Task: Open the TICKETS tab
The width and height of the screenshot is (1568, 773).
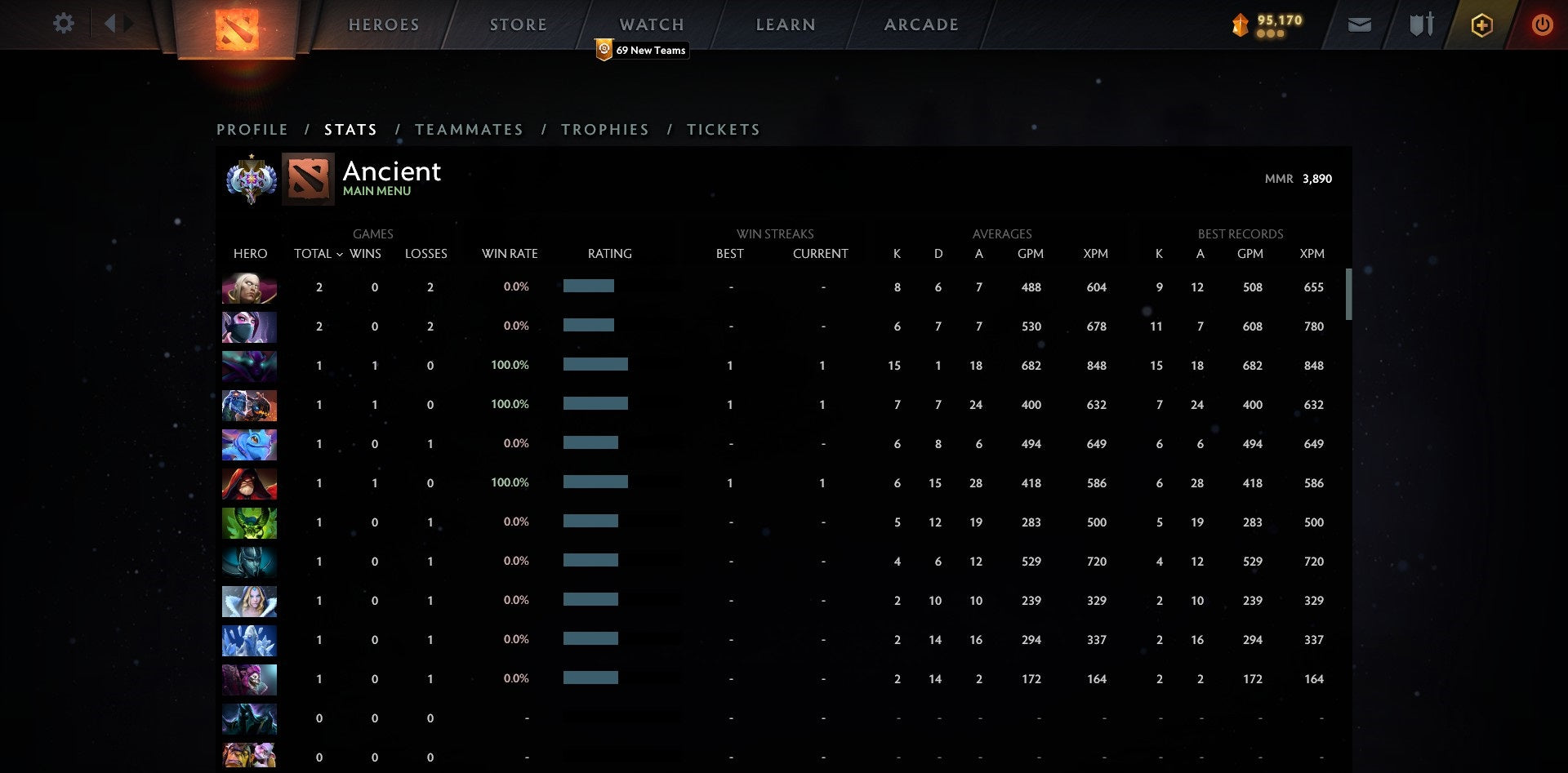Action: pos(724,129)
